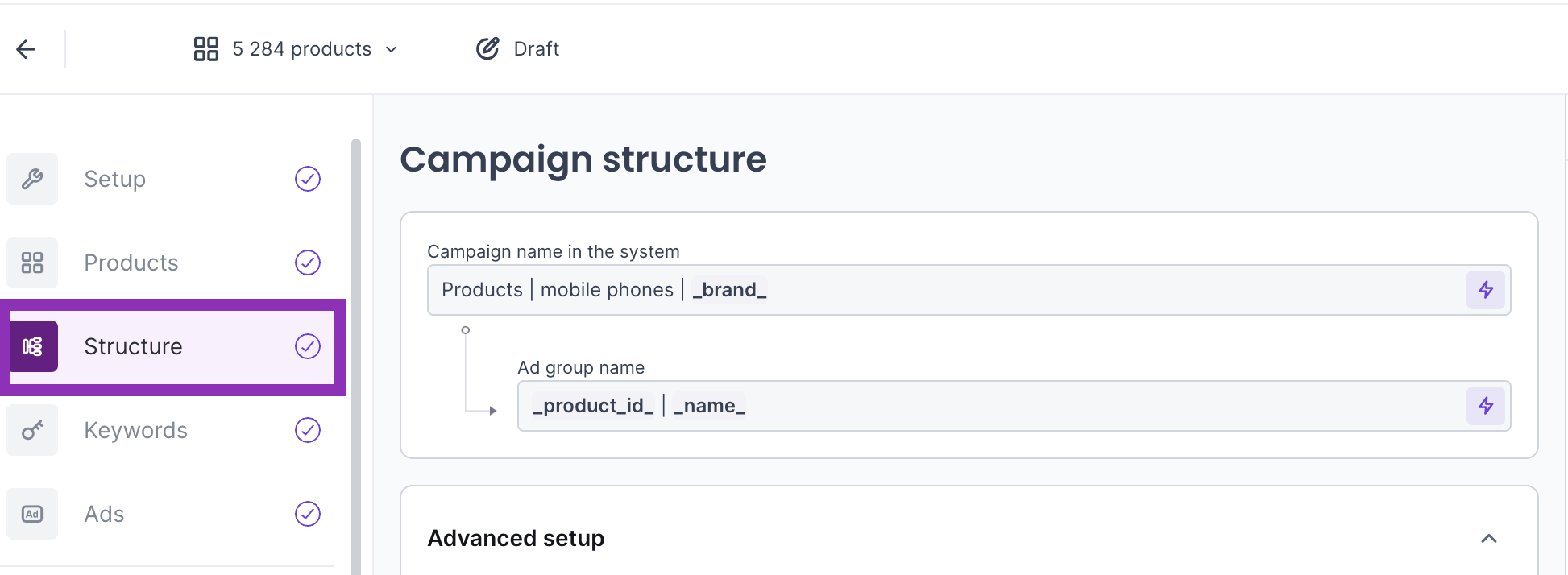This screenshot has height=575, width=1568.
Task: Click the Draft pencil icon
Action: [x=487, y=49]
